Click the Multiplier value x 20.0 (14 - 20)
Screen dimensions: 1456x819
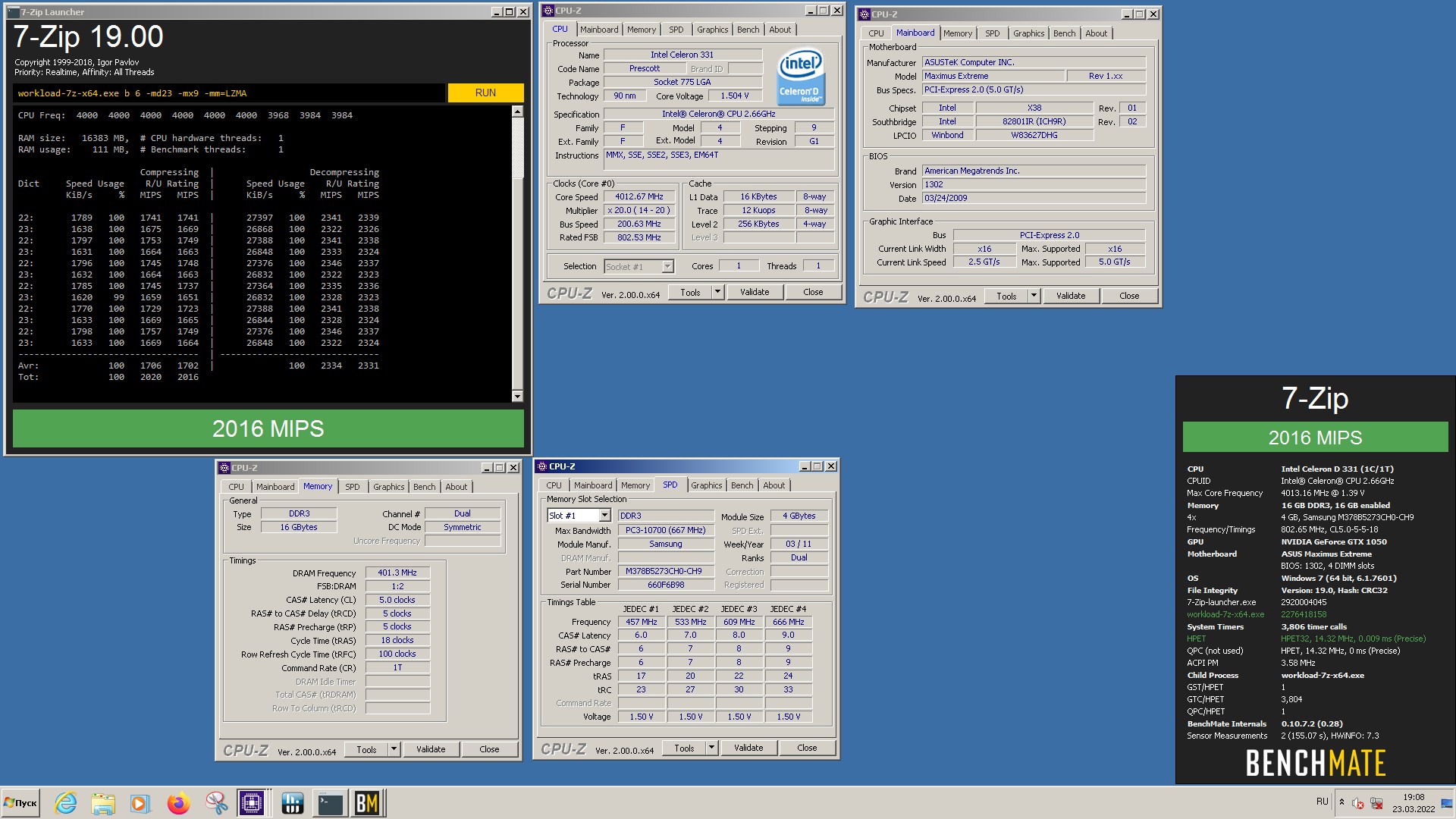coord(639,210)
